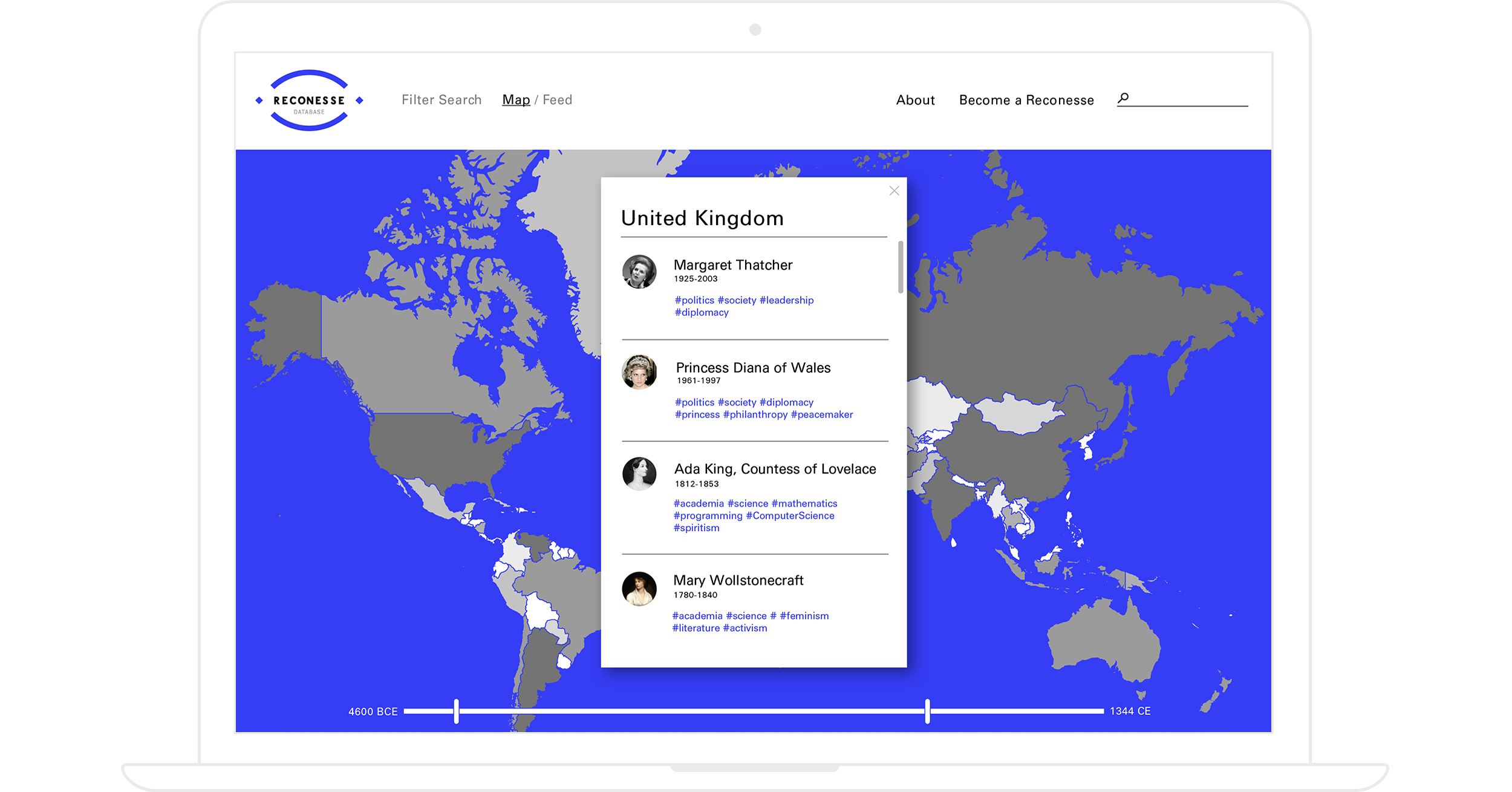This screenshot has width=1512, height=792.
Task: Click the 4600 BCE timeline label
Action: (x=373, y=712)
